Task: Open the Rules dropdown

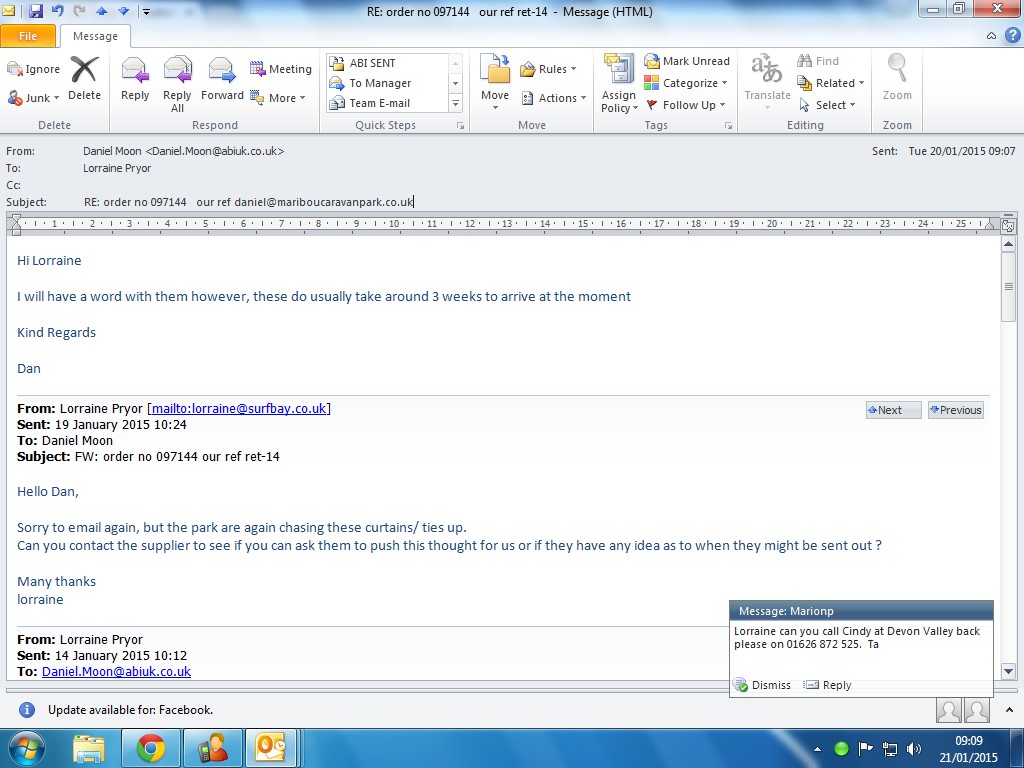Action: [549, 69]
